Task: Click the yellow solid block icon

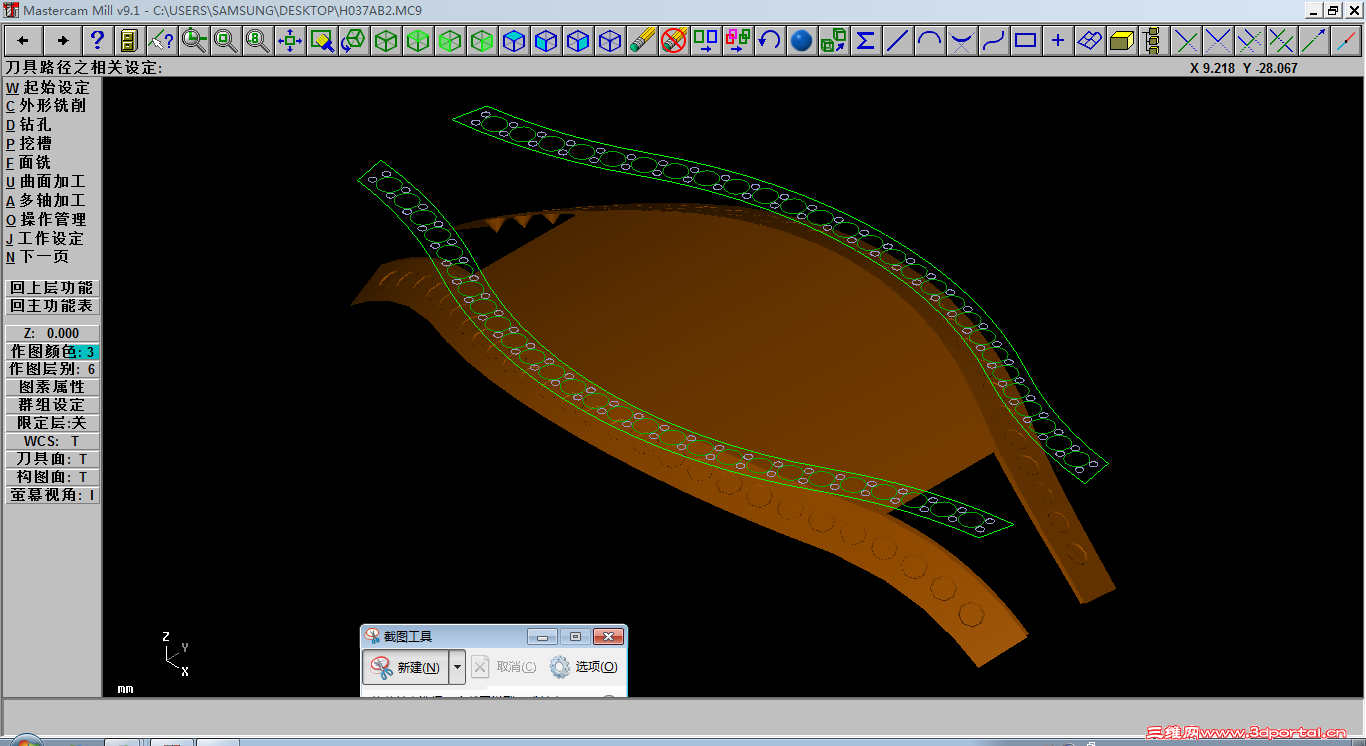Action: tap(1121, 41)
